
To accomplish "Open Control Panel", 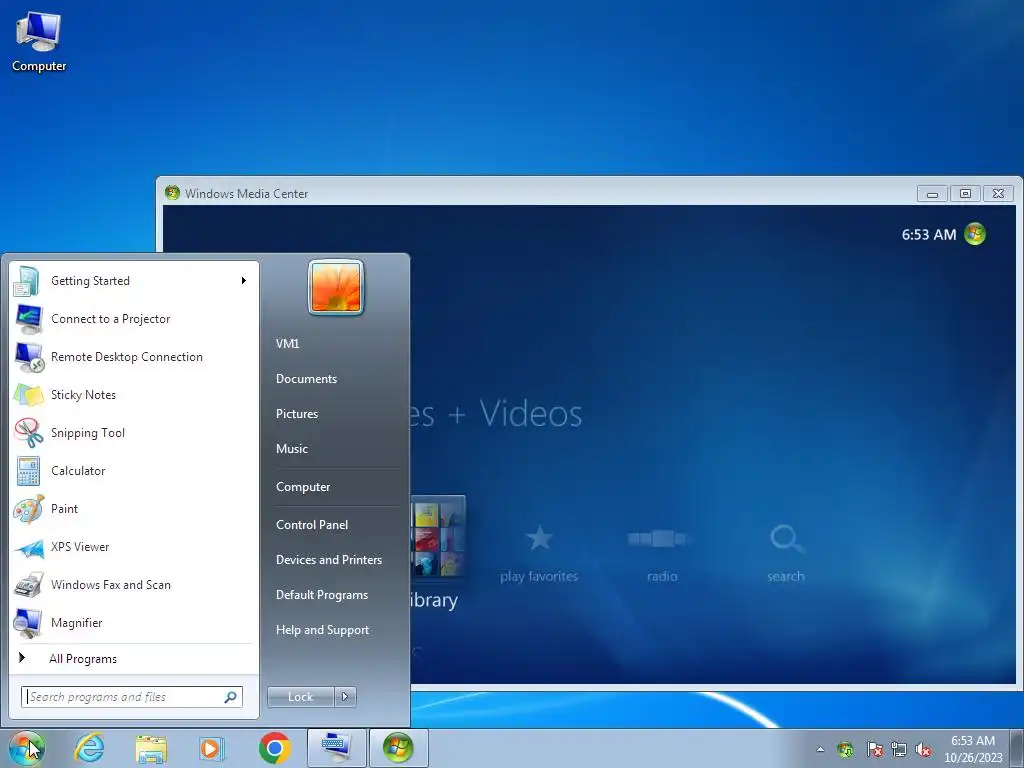I will 312,524.
